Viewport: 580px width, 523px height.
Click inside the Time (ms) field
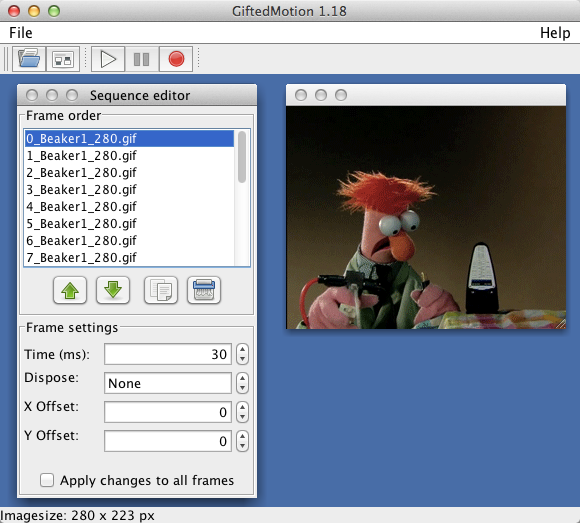click(168, 354)
